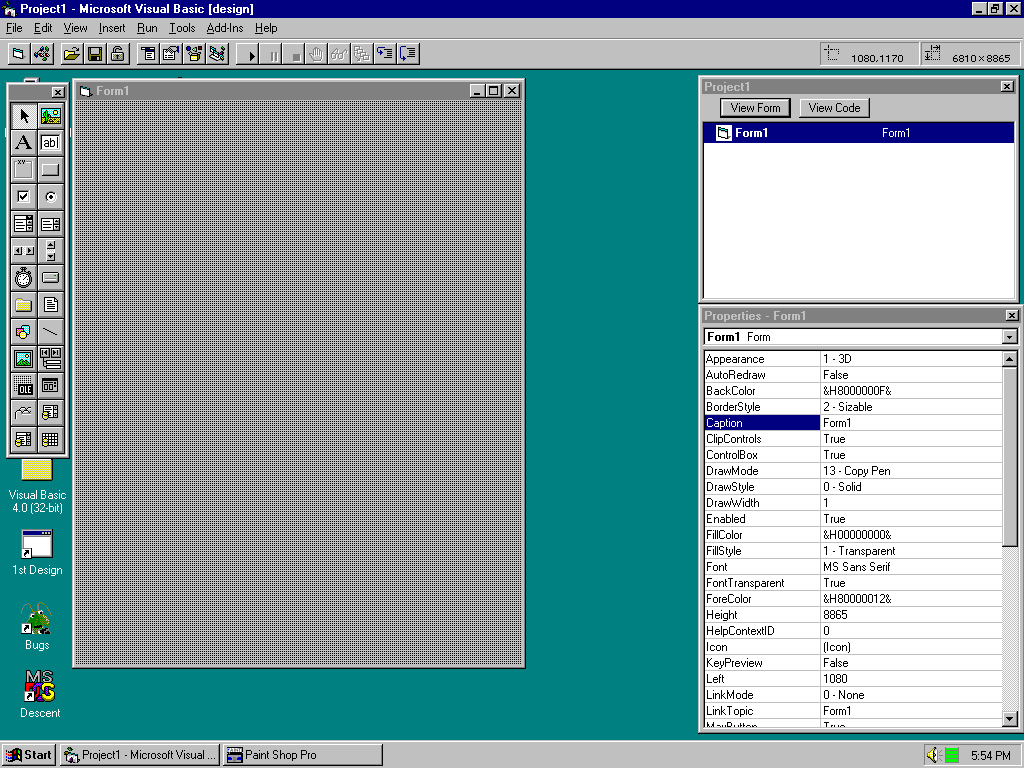Select the Line drawing tool
This screenshot has height=768, width=1024.
point(50,331)
